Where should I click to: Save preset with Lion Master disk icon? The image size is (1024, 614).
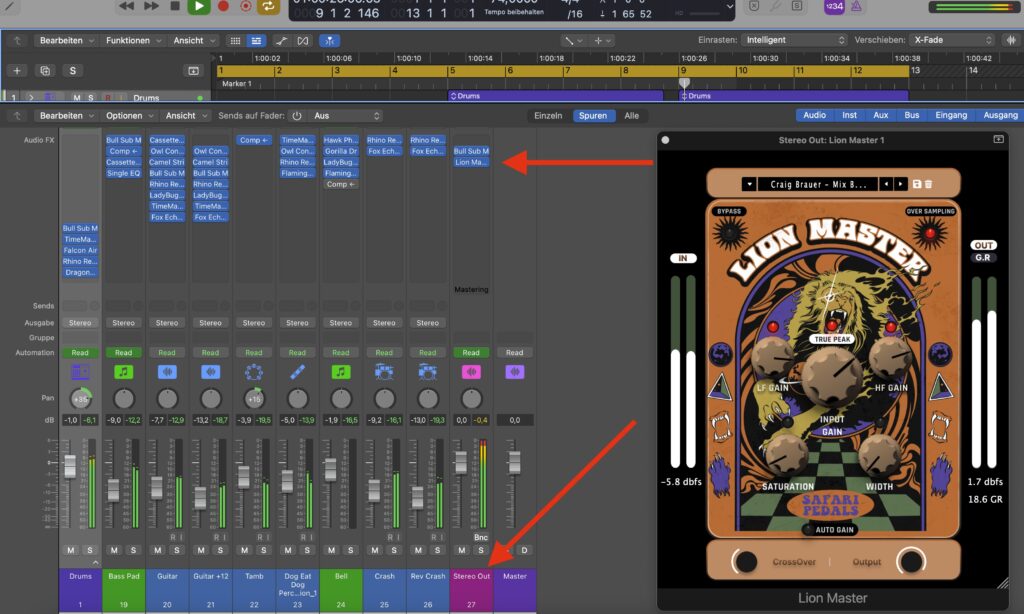point(917,184)
